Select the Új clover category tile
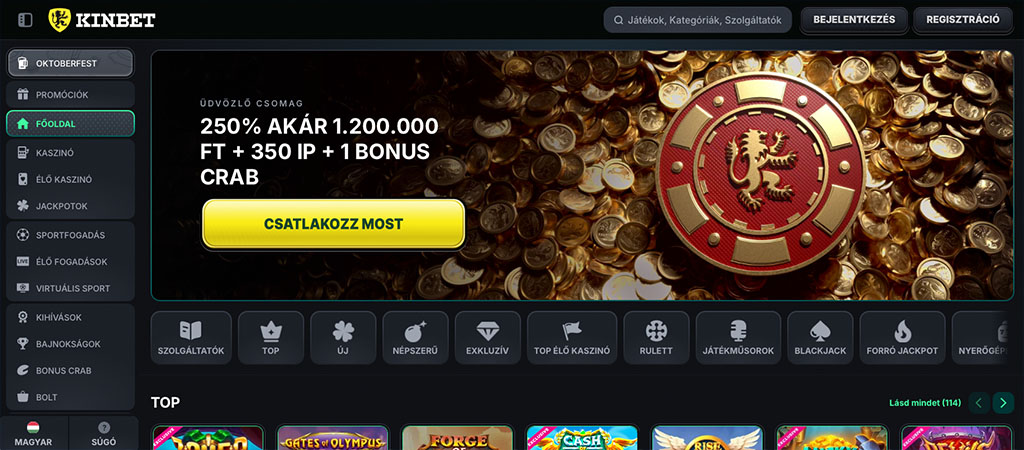1024x450 pixels. (344, 338)
